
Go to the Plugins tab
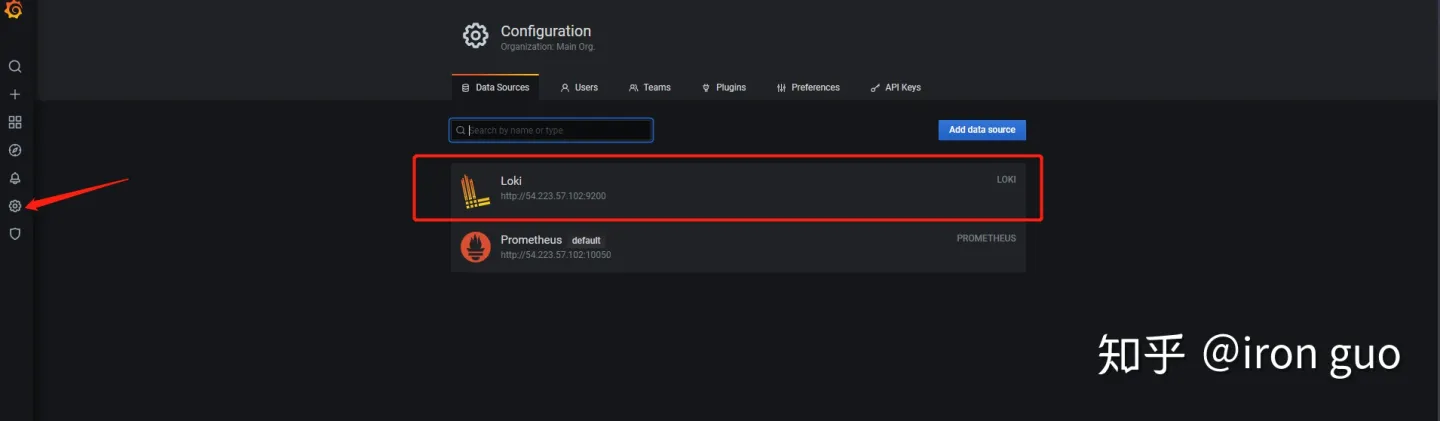click(724, 87)
